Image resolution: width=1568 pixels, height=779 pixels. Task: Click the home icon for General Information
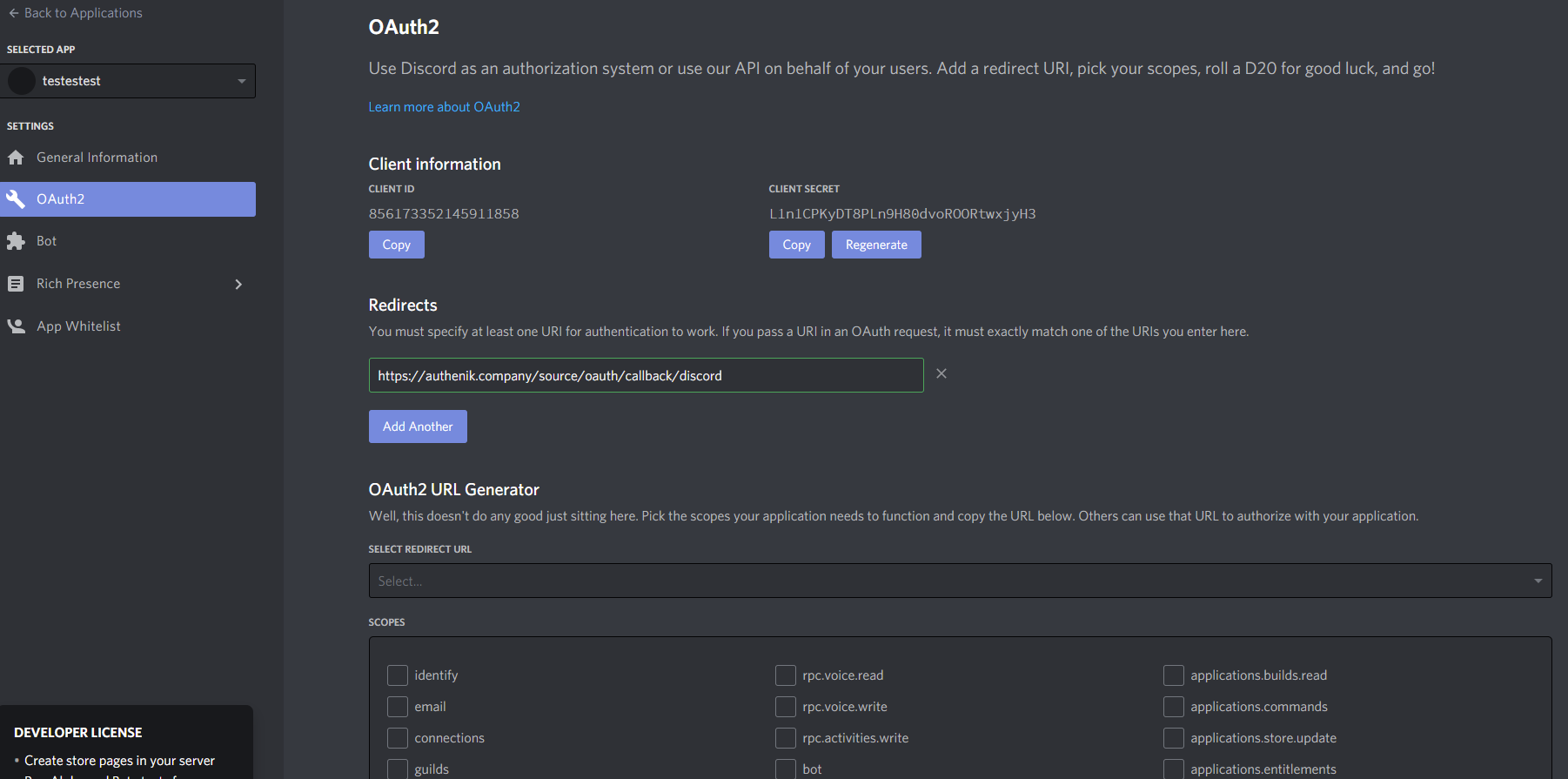(16, 158)
